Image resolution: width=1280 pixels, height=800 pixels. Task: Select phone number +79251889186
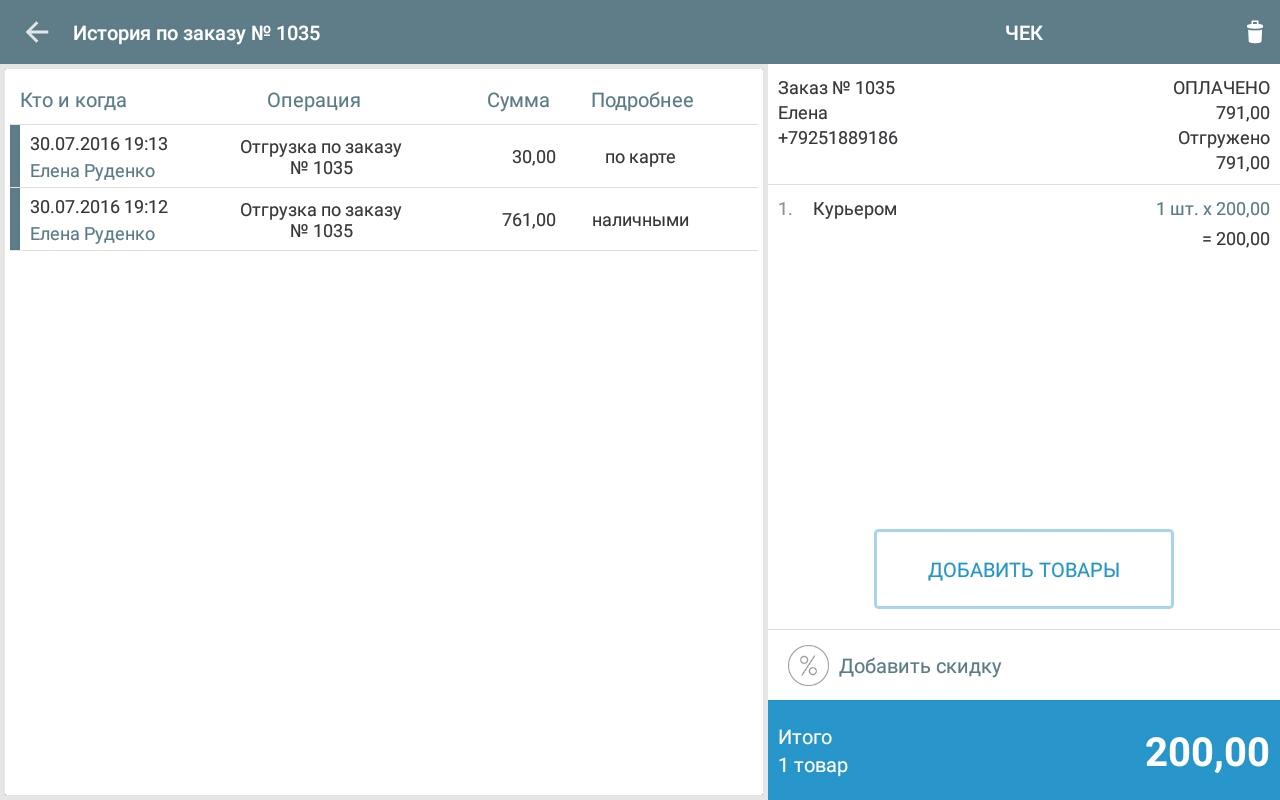click(838, 138)
